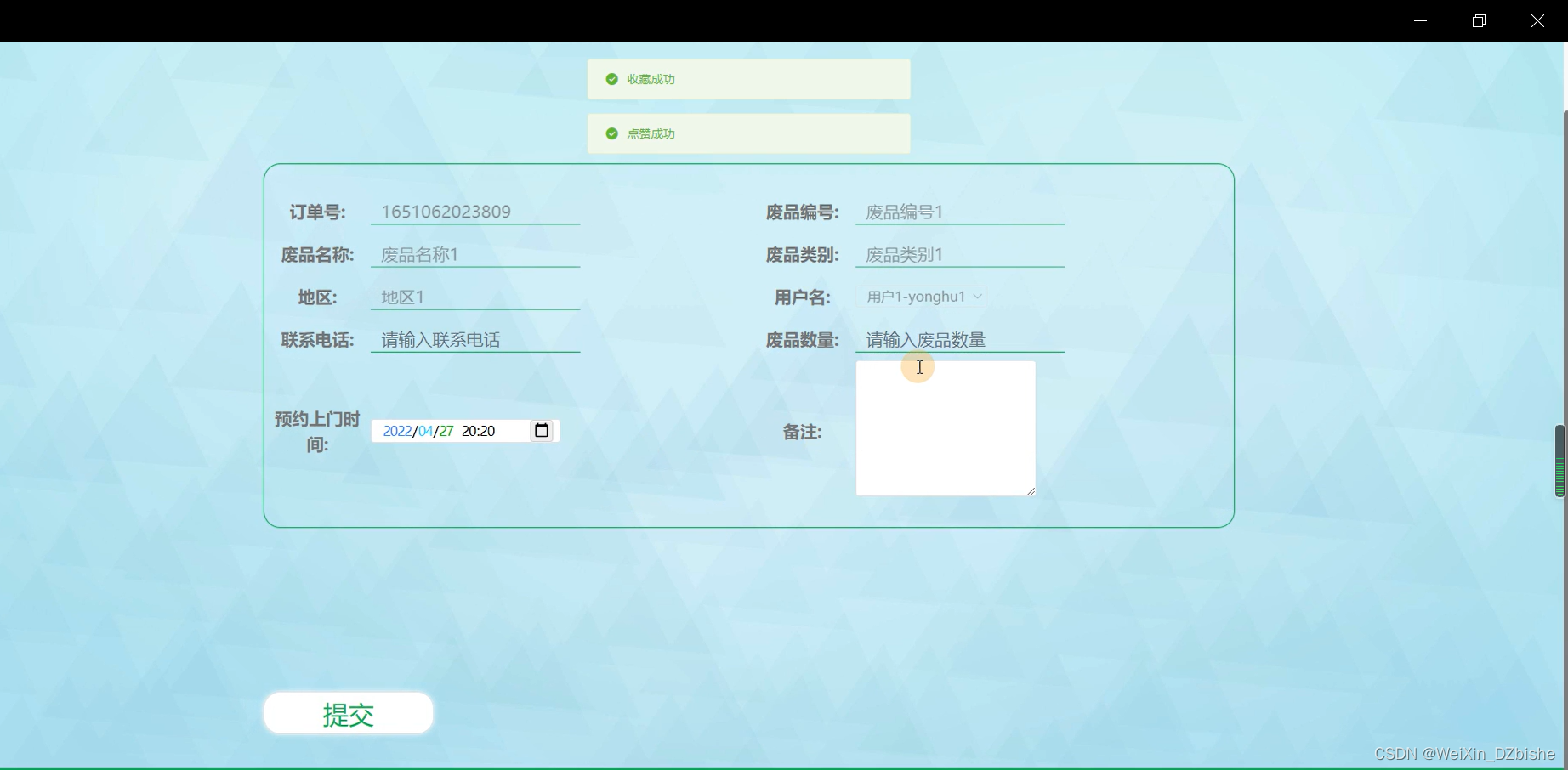Image resolution: width=1568 pixels, height=770 pixels.
Task: Focus the 废品数量 input field
Action: tap(960, 339)
